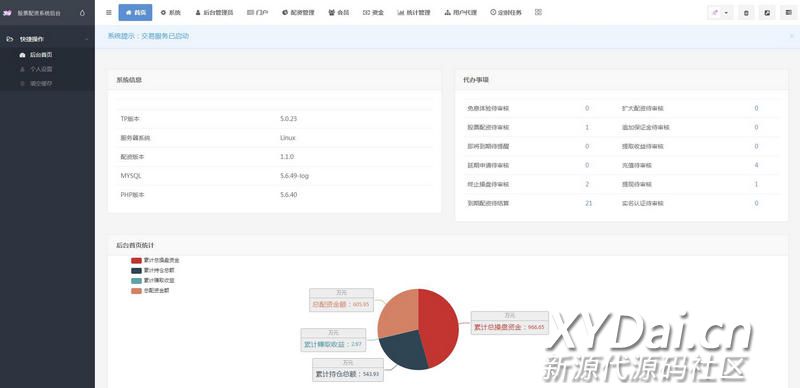Click the 扩大配资待审核 to-do item
Image resolution: width=800 pixels, height=388 pixels.
click(x=643, y=108)
